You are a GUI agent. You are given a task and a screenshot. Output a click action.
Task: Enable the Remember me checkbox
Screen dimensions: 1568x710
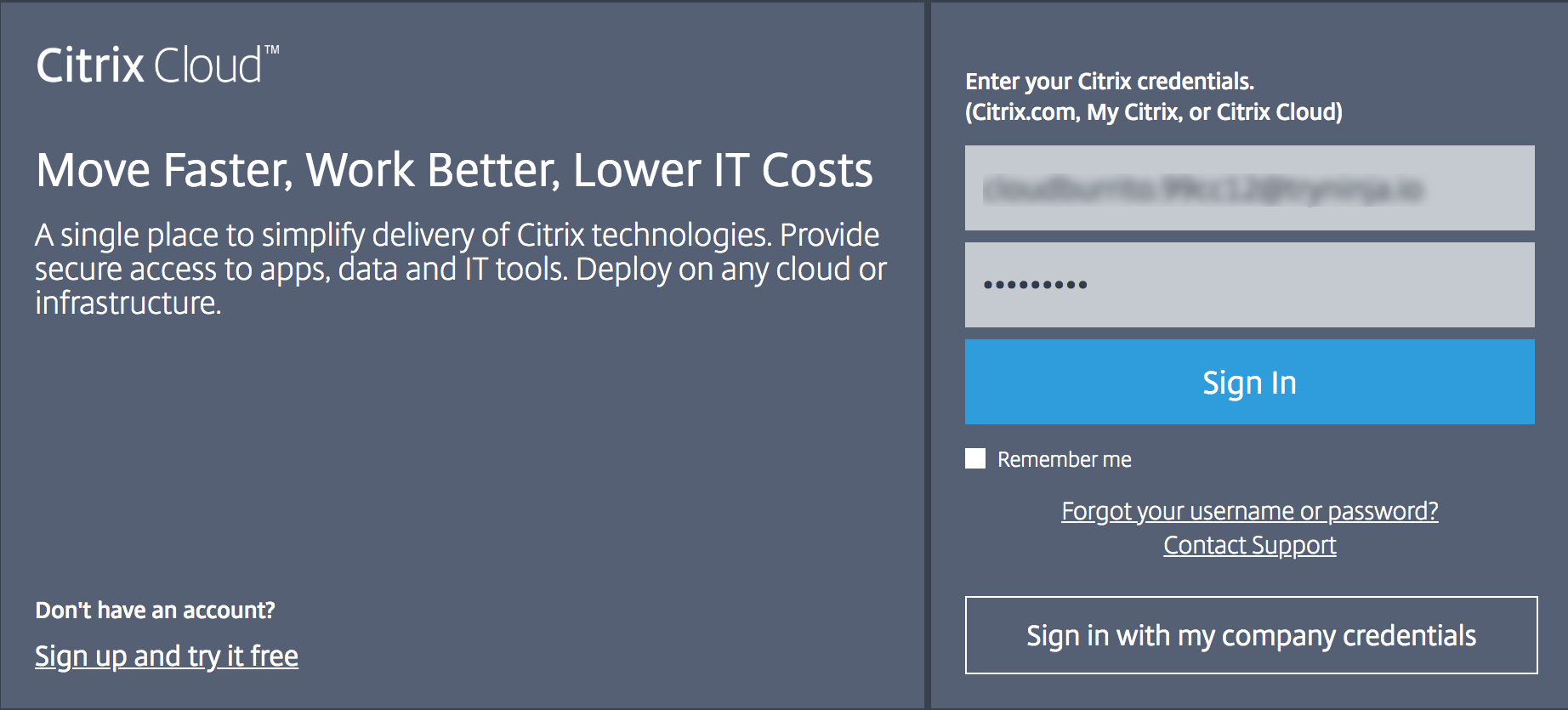(x=974, y=459)
